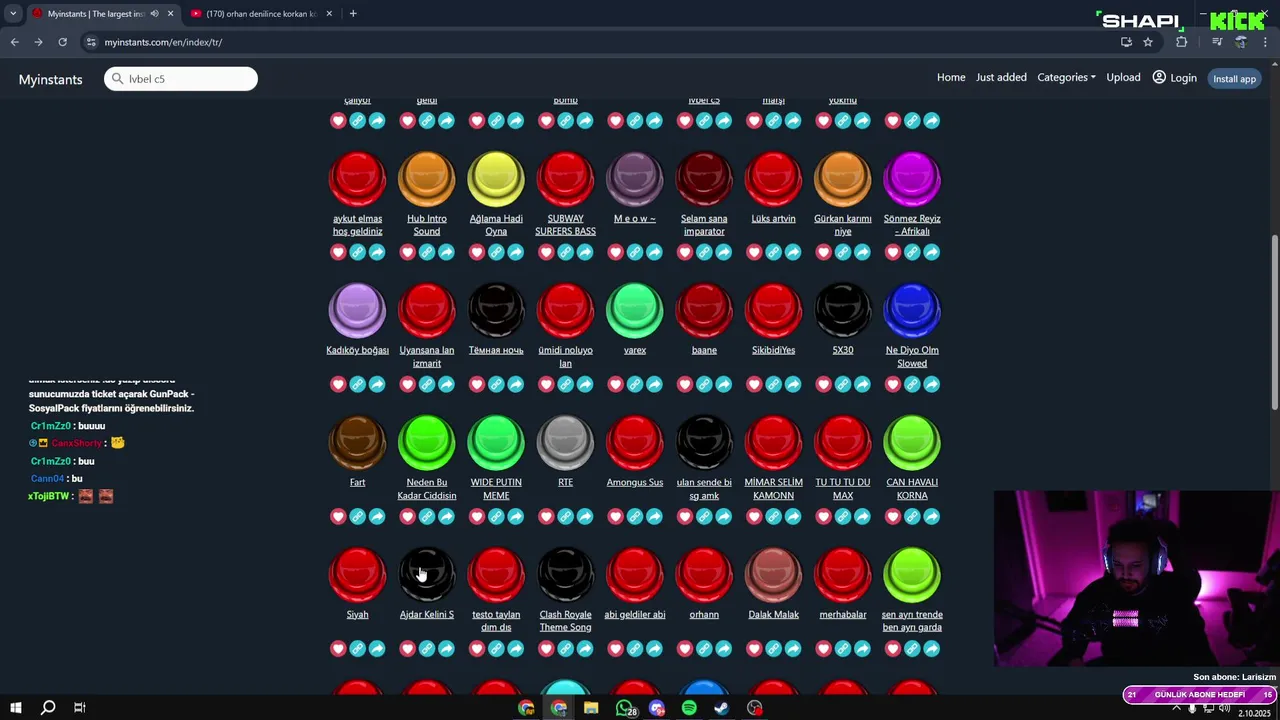This screenshot has width=1280, height=720.
Task: Play the magenta 'Sönmez Reyiz - Afrikalı' button
Action: (x=912, y=179)
